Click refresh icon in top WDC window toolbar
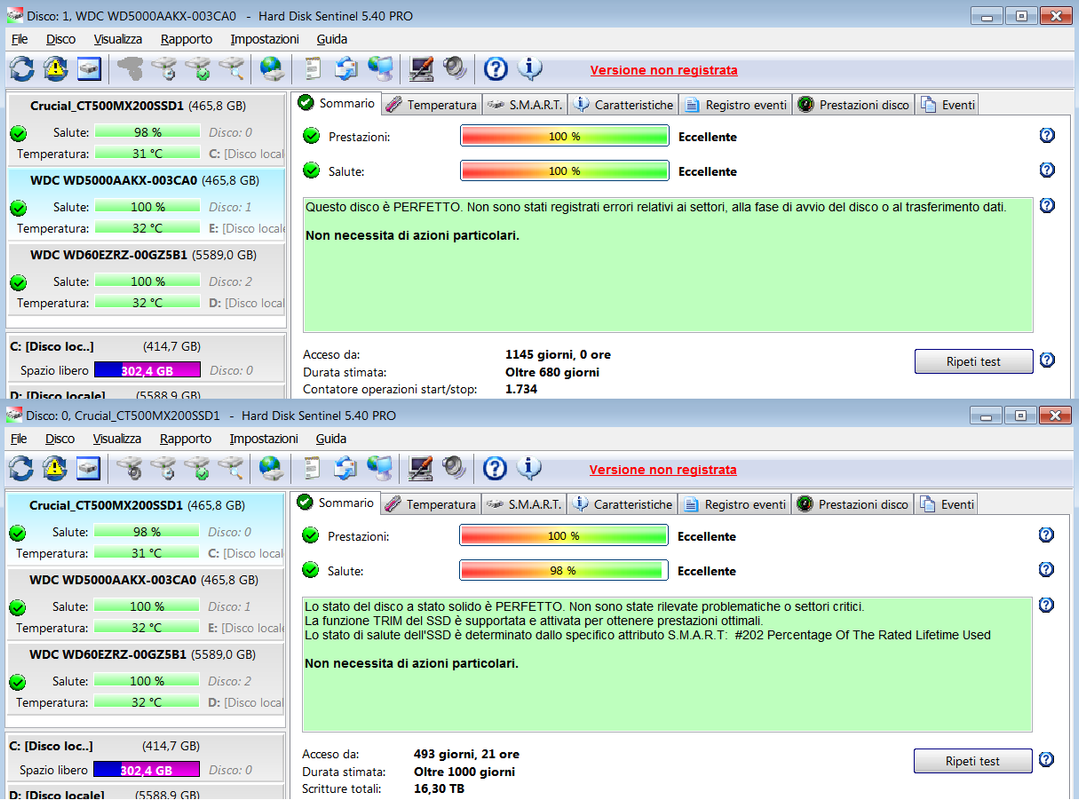Screen dimensions: 1079x800 pos(21,69)
